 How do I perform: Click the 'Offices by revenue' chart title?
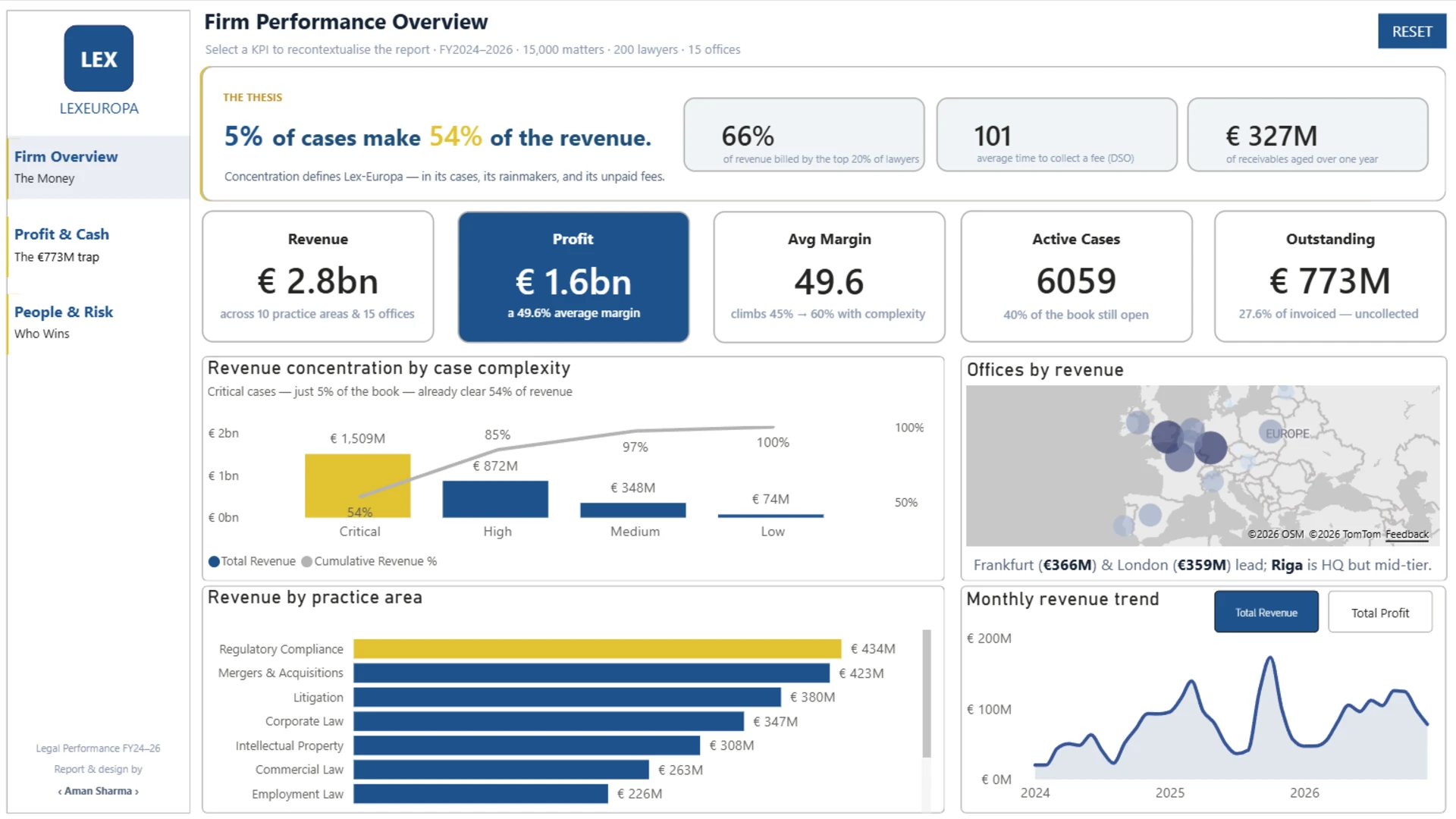[1045, 370]
